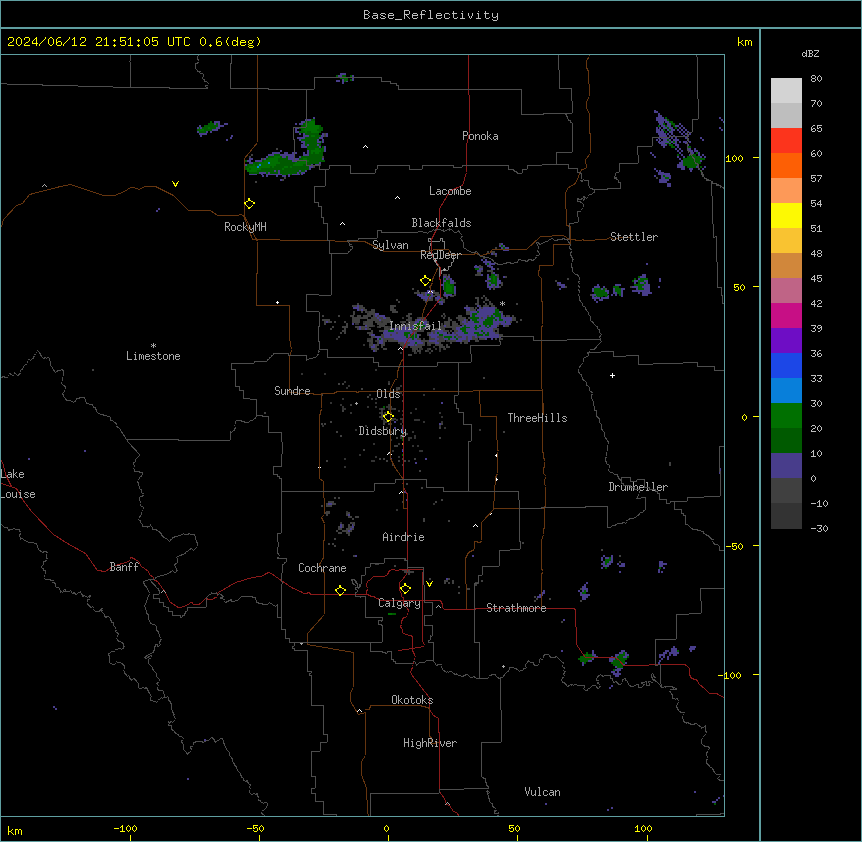Click the -100 tick on the bottom axis

click(x=125, y=828)
